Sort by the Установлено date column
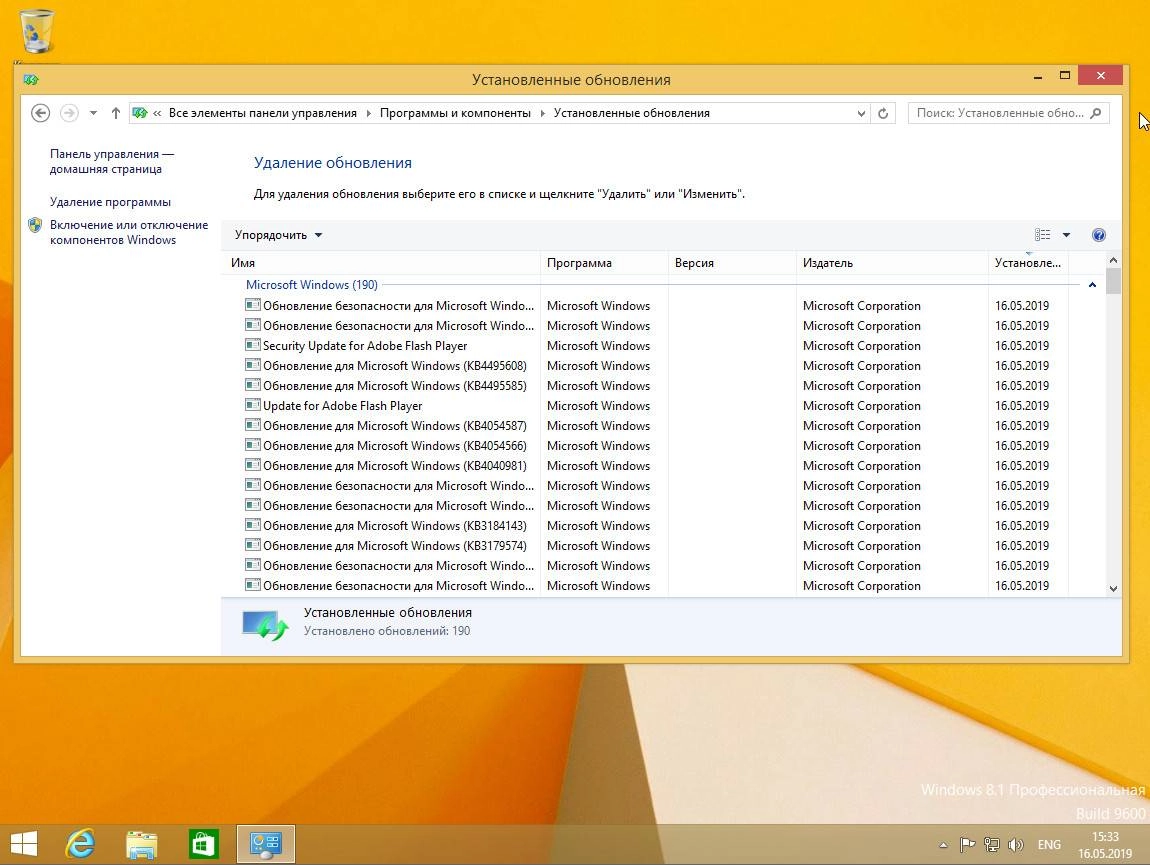The width and height of the screenshot is (1150, 865). (x=1028, y=263)
